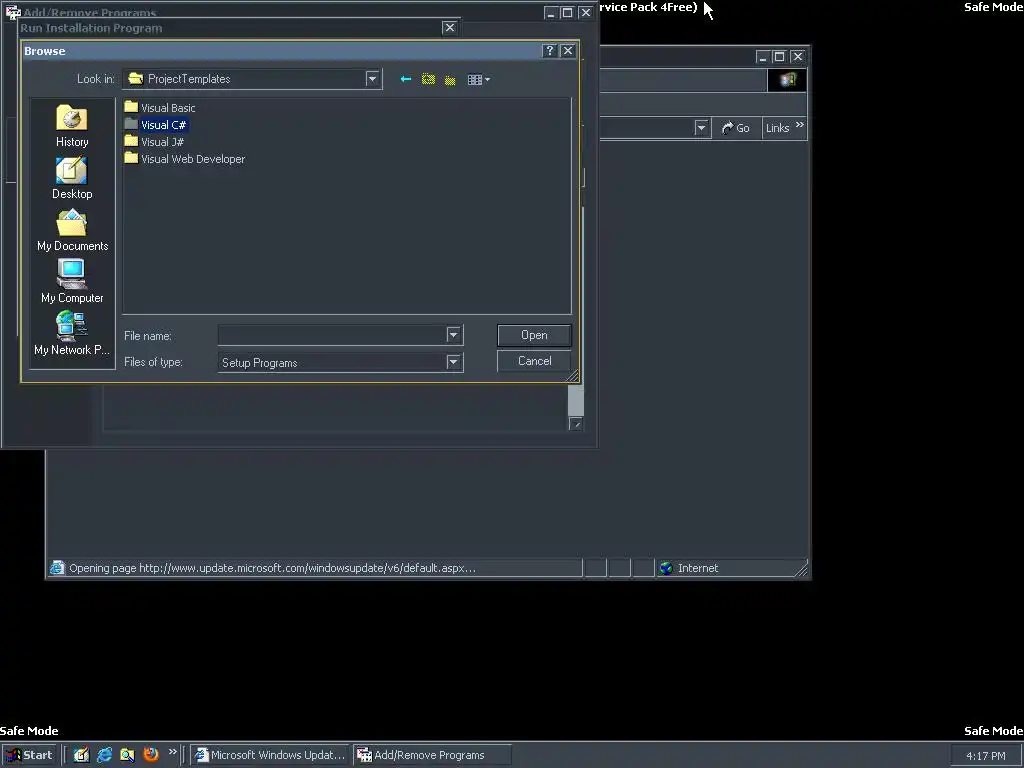
Task: Switch to Microsoft Windows Update taskbar button
Action: [x=270, y=755]
